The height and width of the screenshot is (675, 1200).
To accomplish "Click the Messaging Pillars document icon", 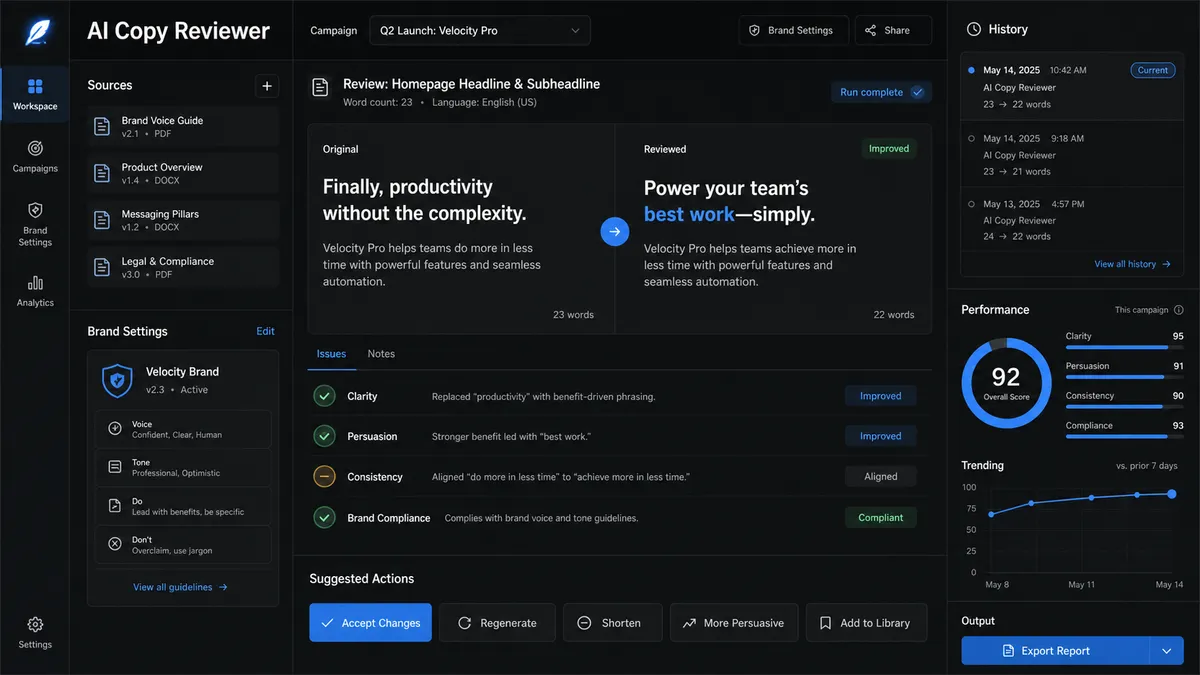I will (102, 220).
